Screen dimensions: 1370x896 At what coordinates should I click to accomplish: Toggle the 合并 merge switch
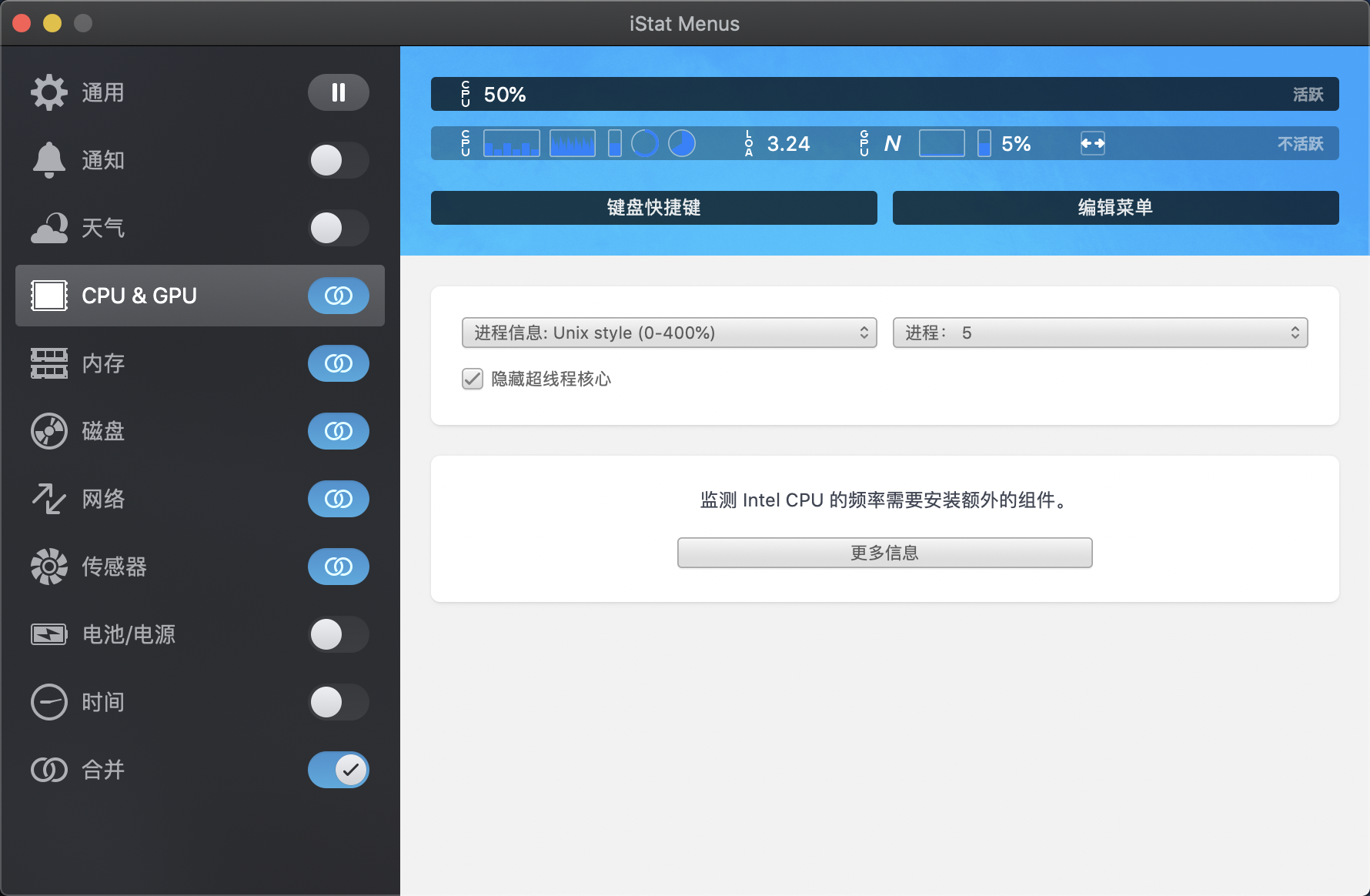click(x=339, y=770)
